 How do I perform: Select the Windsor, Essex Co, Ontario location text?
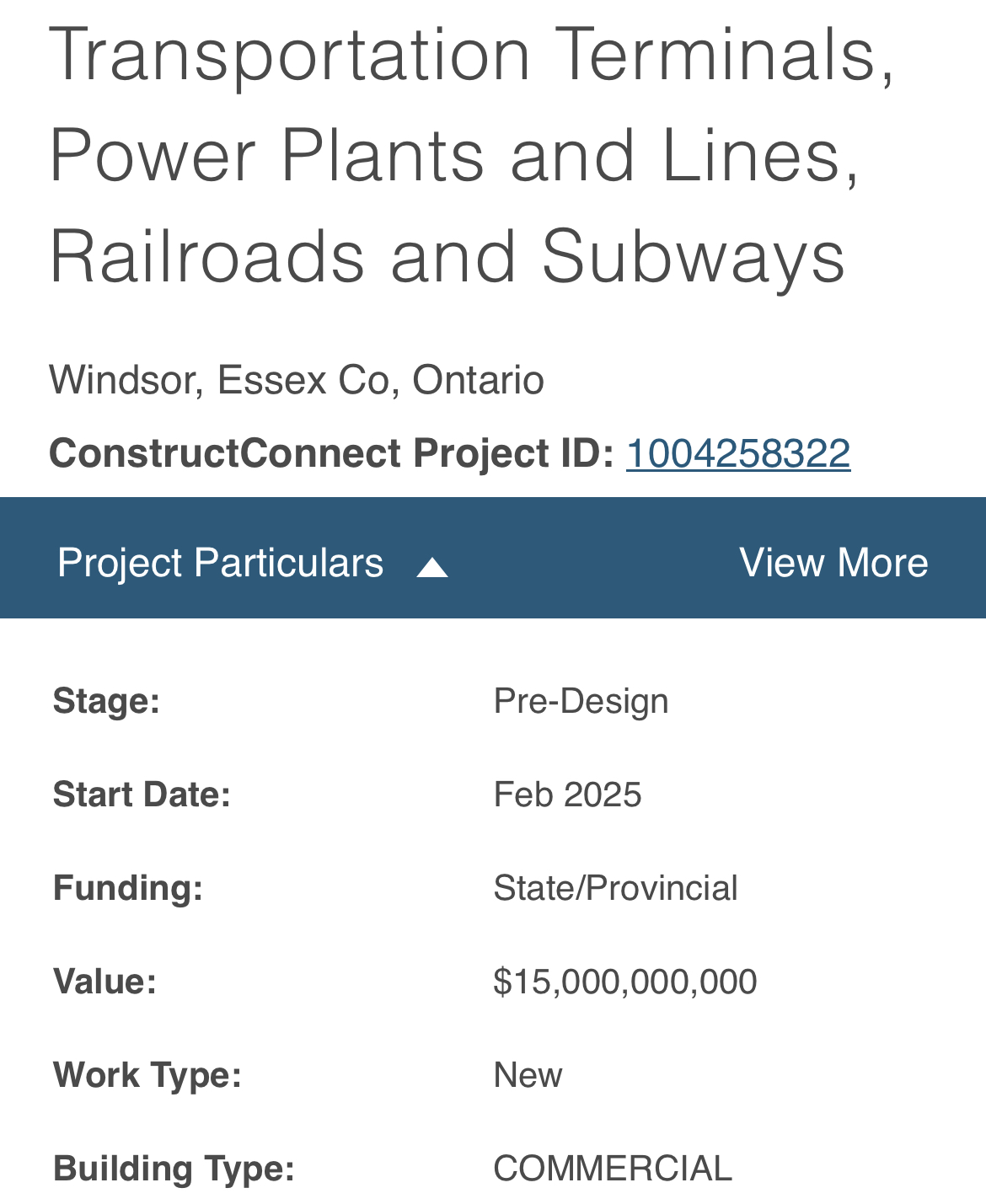pos(297,380)
